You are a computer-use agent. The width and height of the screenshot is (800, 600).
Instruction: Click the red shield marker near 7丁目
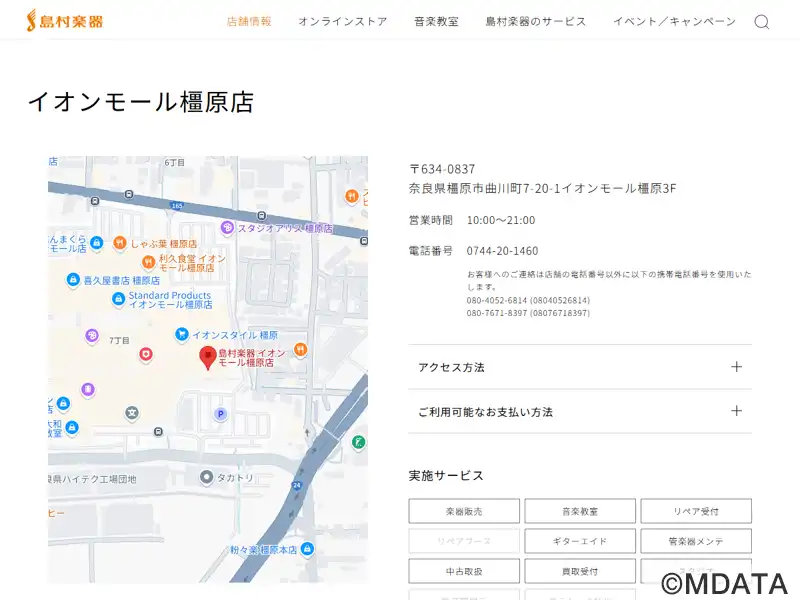pyautogui.click(x=146, y=354)
